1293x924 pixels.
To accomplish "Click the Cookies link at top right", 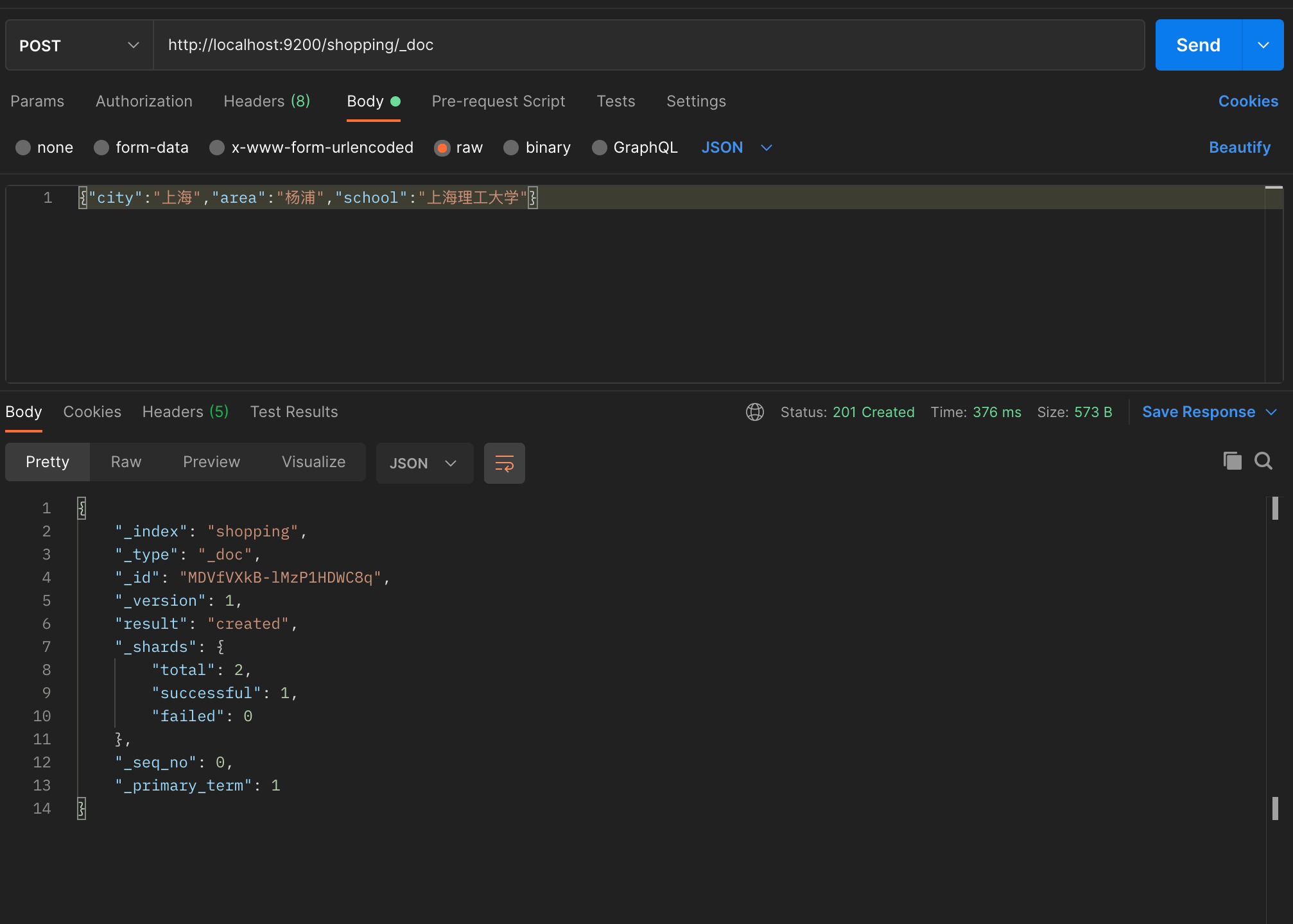I will pos(1248,101).
